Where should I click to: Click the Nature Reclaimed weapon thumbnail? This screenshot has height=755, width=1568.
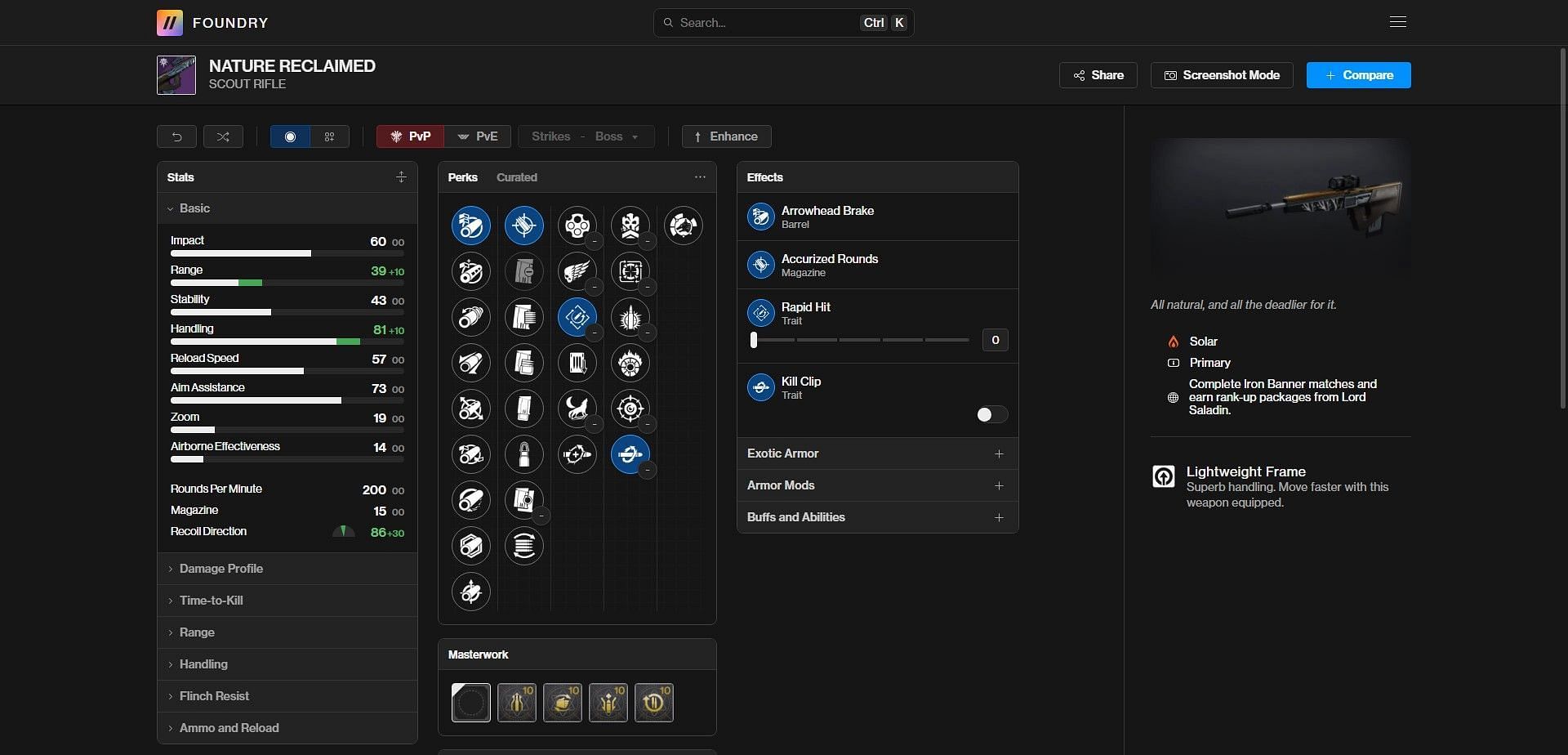point(176,75)
